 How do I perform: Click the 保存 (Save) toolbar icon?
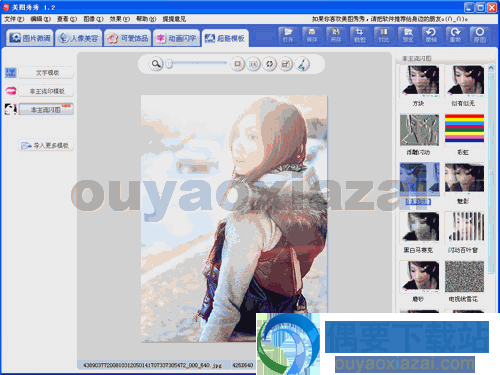[312, 35]
